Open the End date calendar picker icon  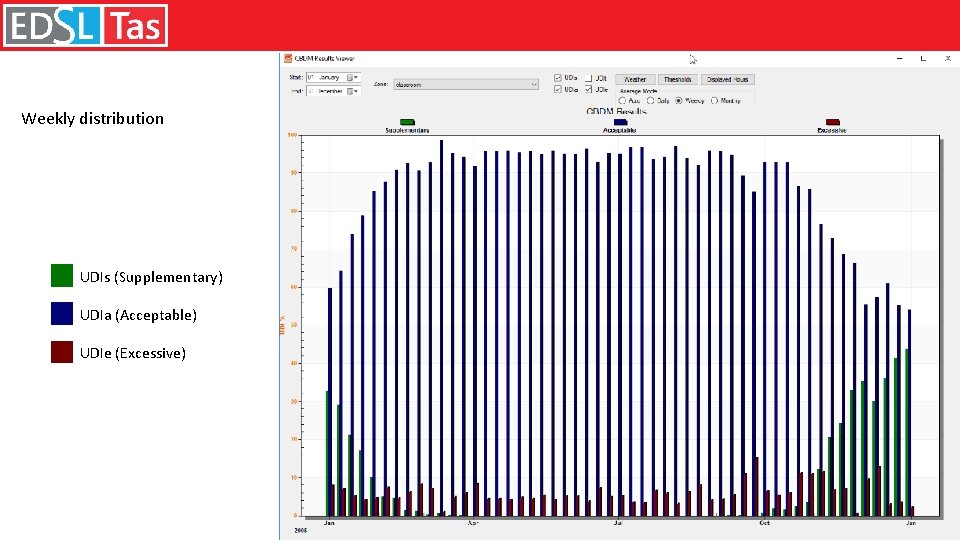pyautogui.click(x=350, y=91)
